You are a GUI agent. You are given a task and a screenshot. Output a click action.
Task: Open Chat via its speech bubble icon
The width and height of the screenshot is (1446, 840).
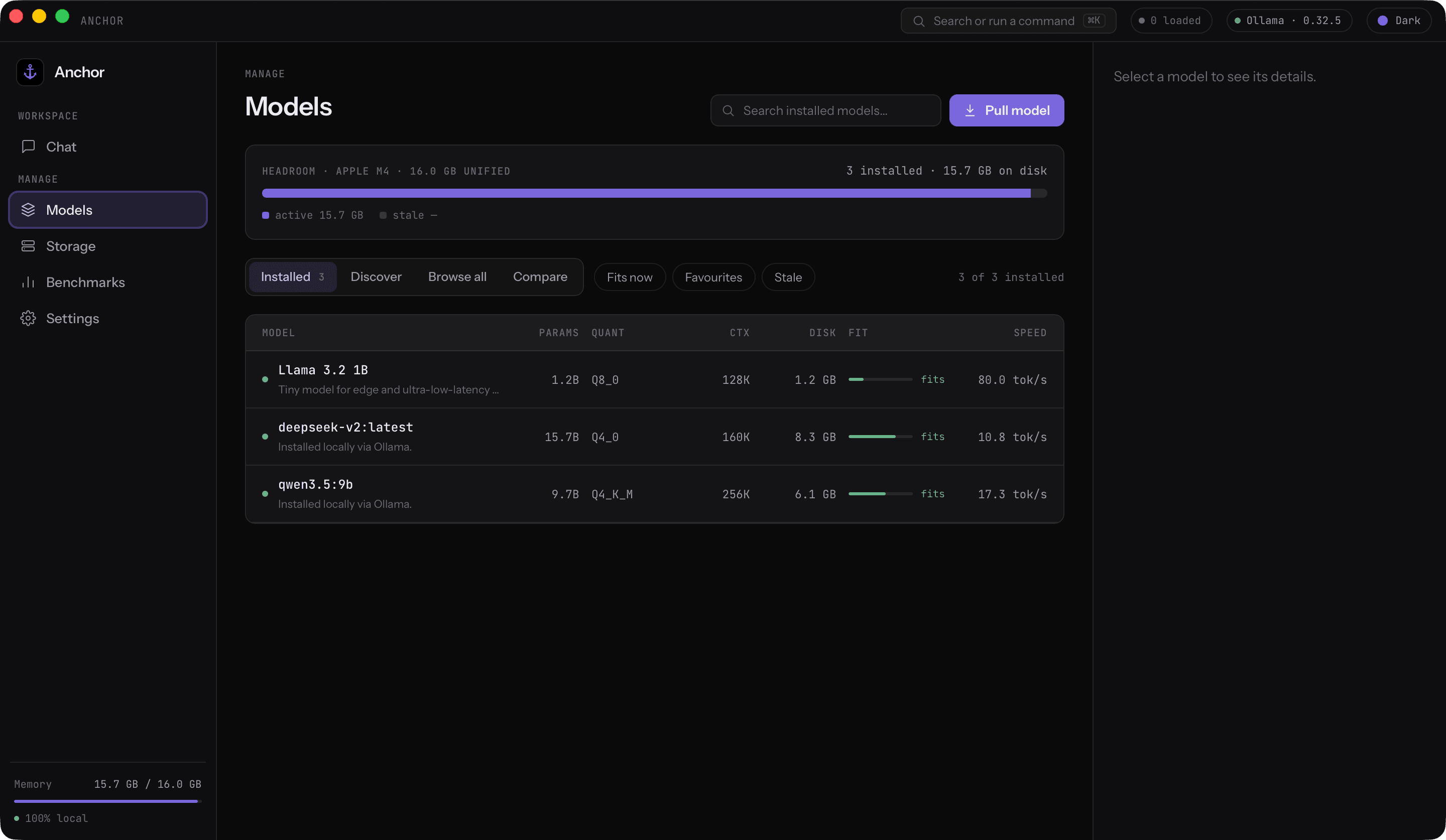[x=28, y=147]
